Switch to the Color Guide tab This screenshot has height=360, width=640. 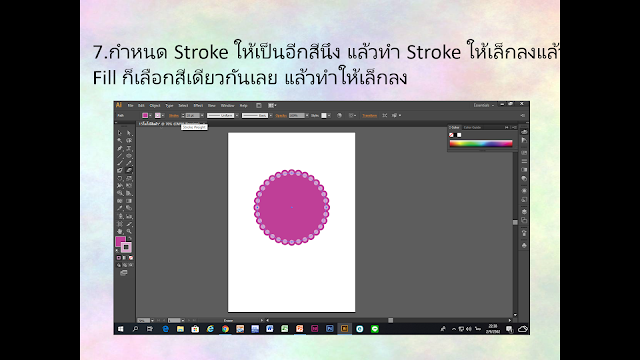pyautogui.click(x=473, y=127)
